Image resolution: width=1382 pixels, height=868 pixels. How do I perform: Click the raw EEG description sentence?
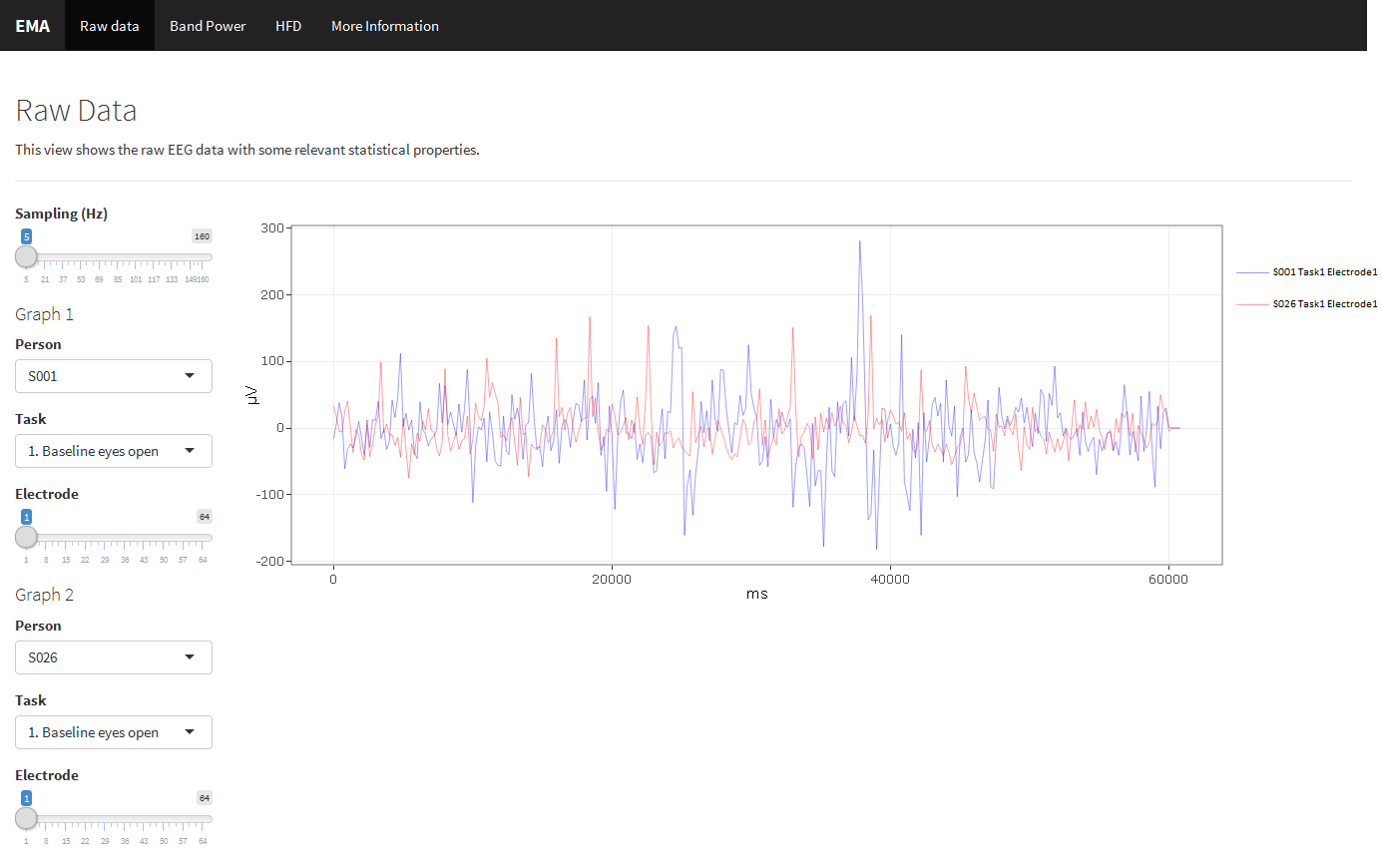pyautogui.click(x=247, y=150)
